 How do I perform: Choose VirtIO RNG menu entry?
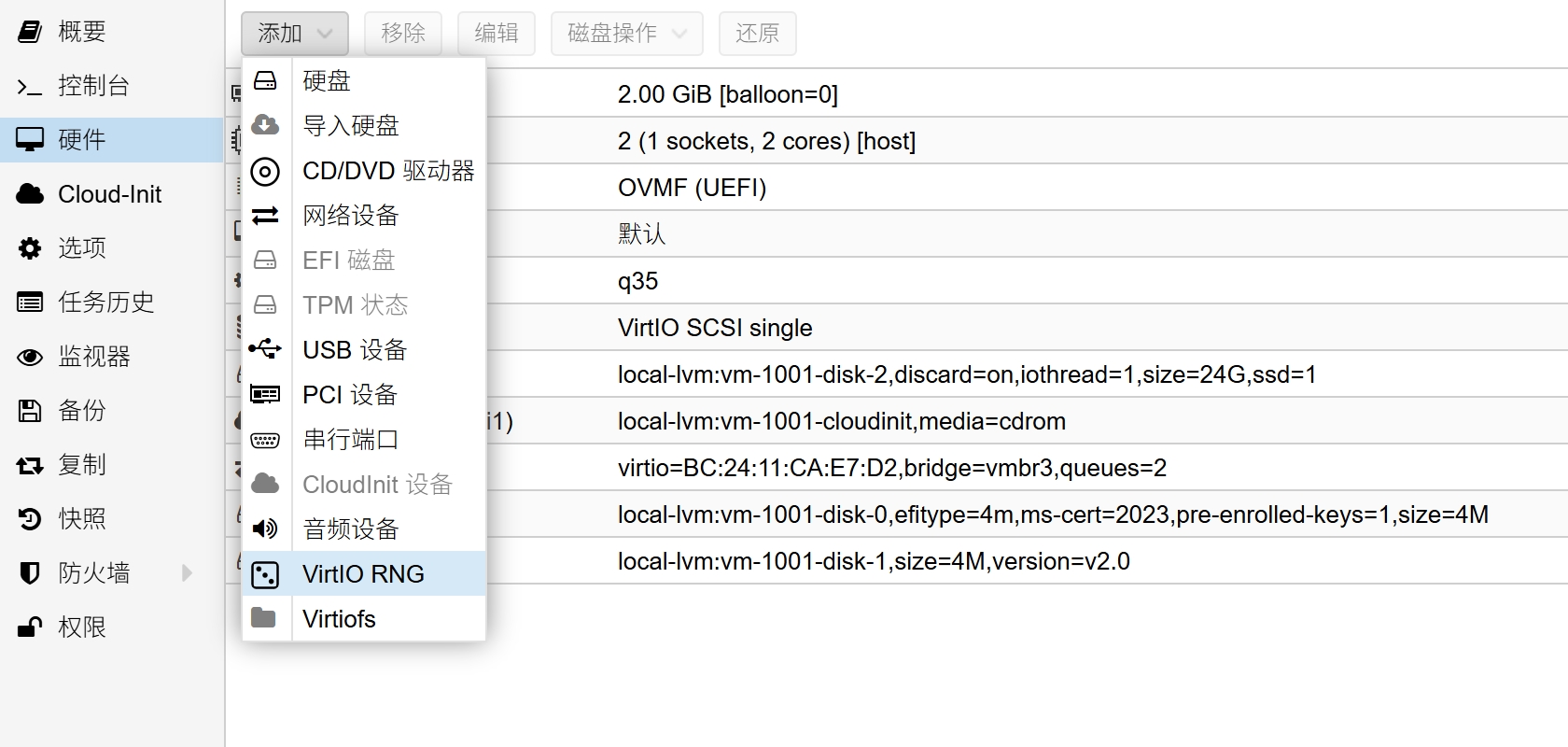point(363,574)
